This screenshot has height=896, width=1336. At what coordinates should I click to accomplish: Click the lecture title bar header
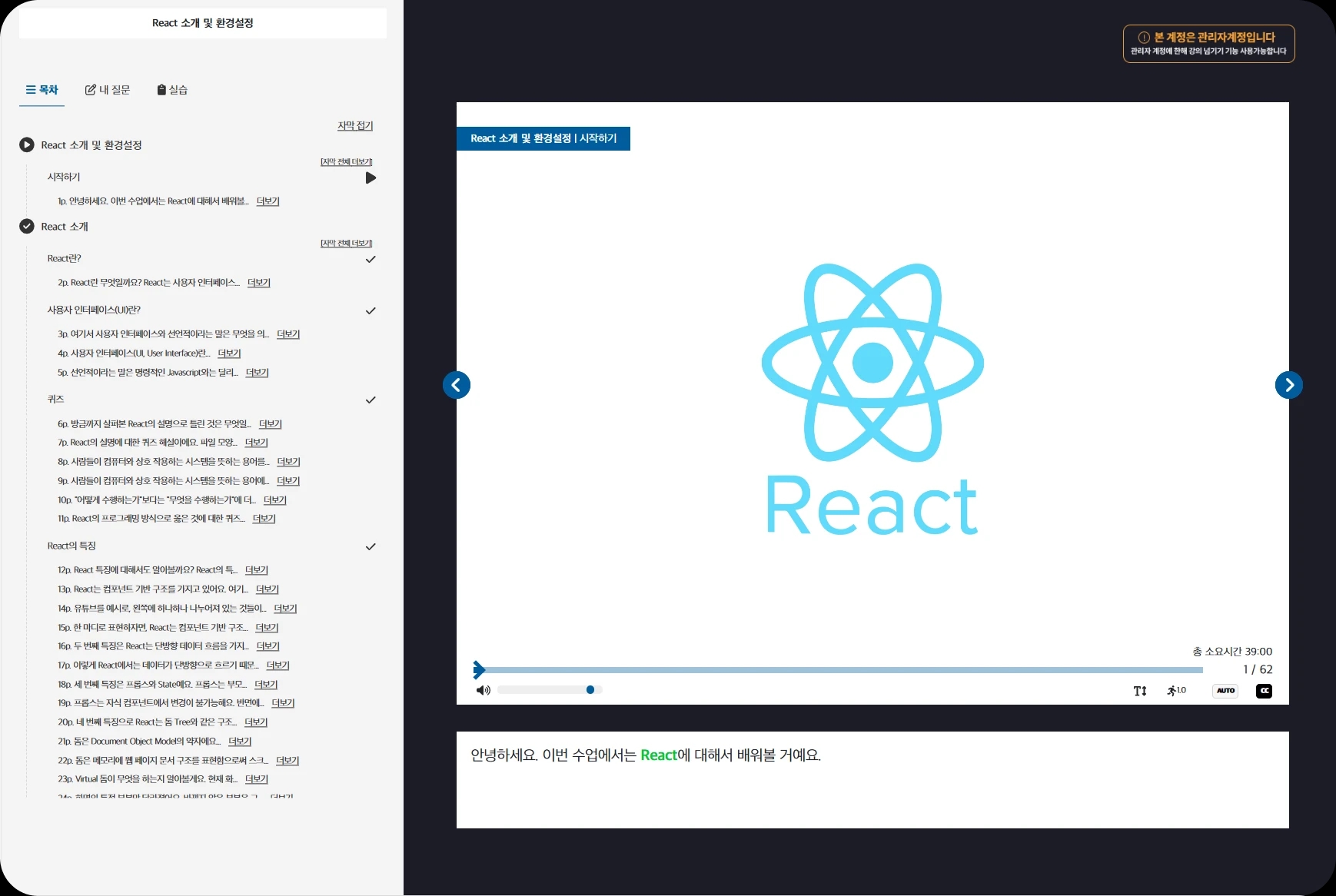click(x=203, y=23)
